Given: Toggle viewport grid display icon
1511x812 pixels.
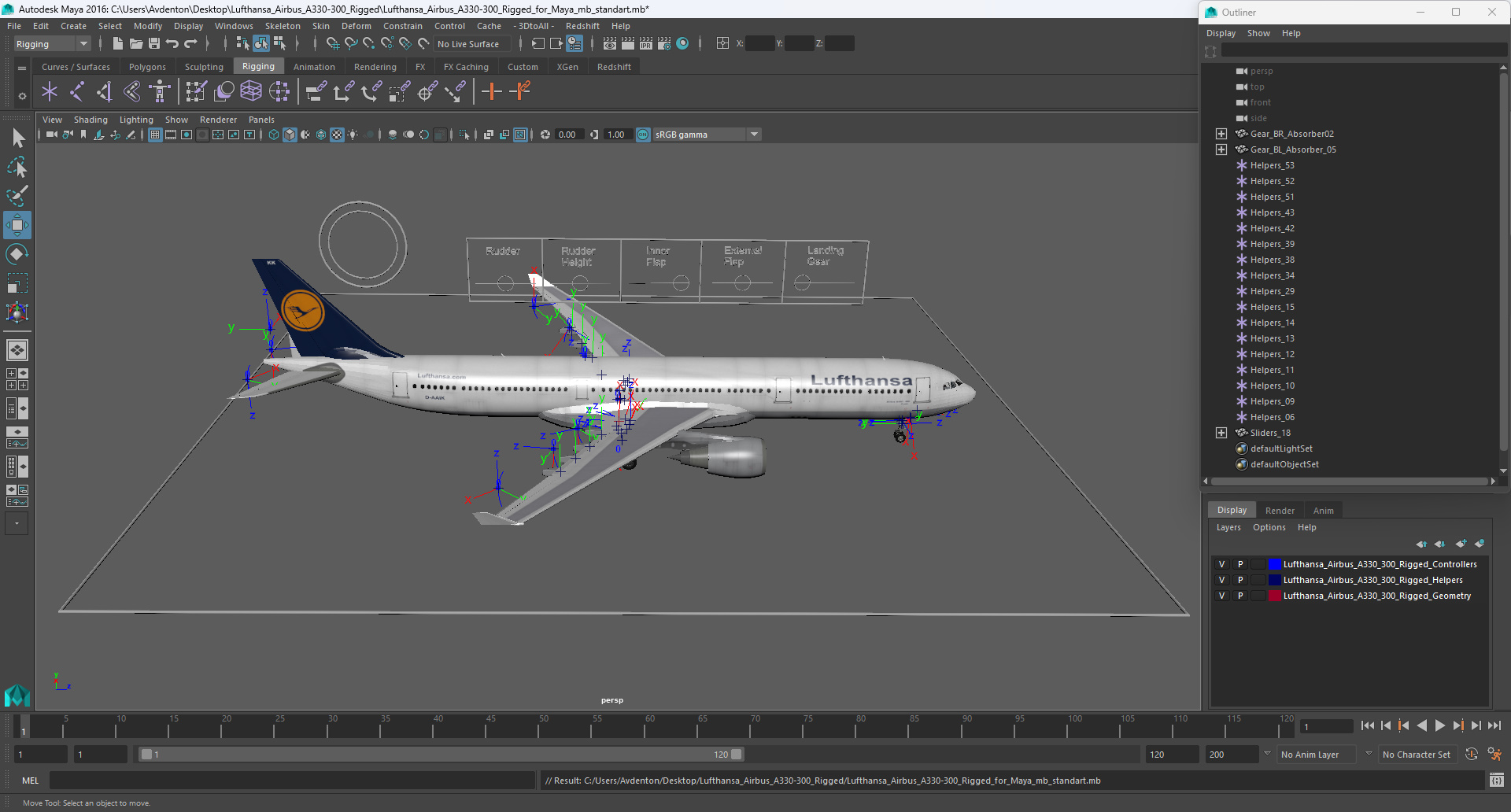Looking at the screenshot, I should [155, 135].
